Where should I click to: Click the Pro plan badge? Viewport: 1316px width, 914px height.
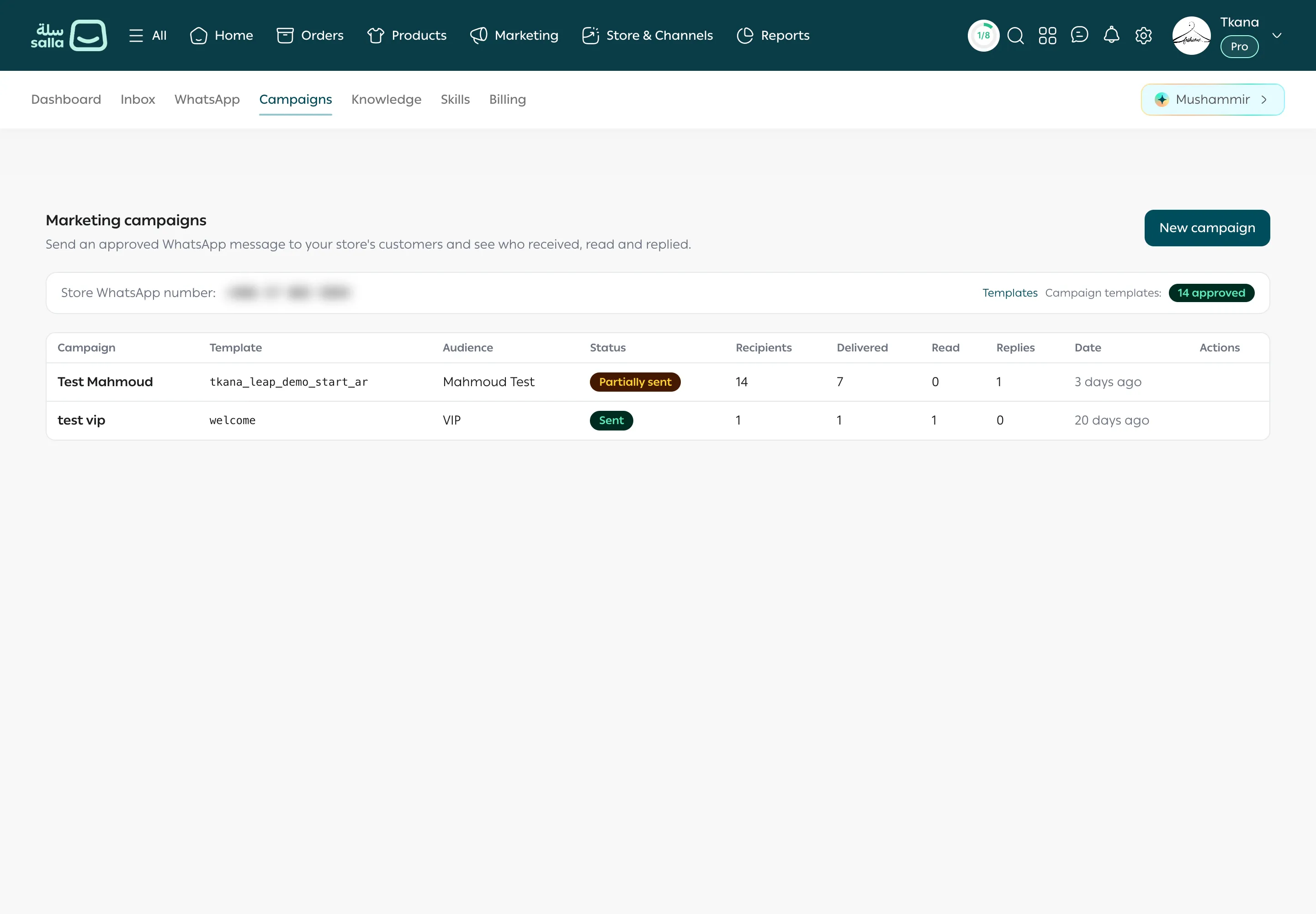(1239, 47)
